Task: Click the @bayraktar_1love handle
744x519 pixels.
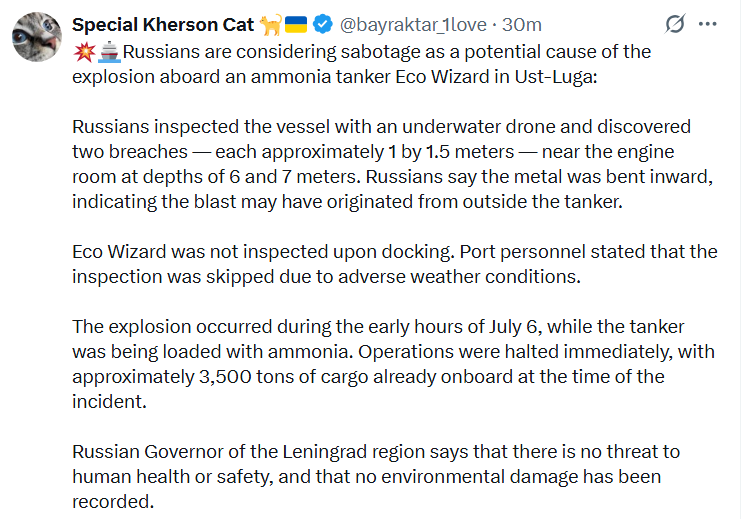Action: (x=413, y=25)
